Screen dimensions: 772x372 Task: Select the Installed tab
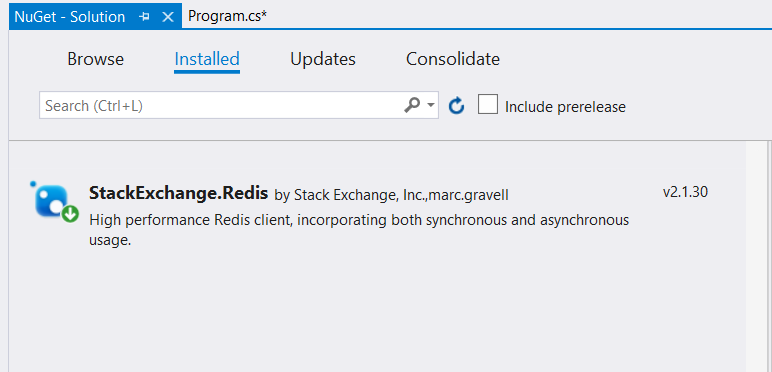pos(207,59)
